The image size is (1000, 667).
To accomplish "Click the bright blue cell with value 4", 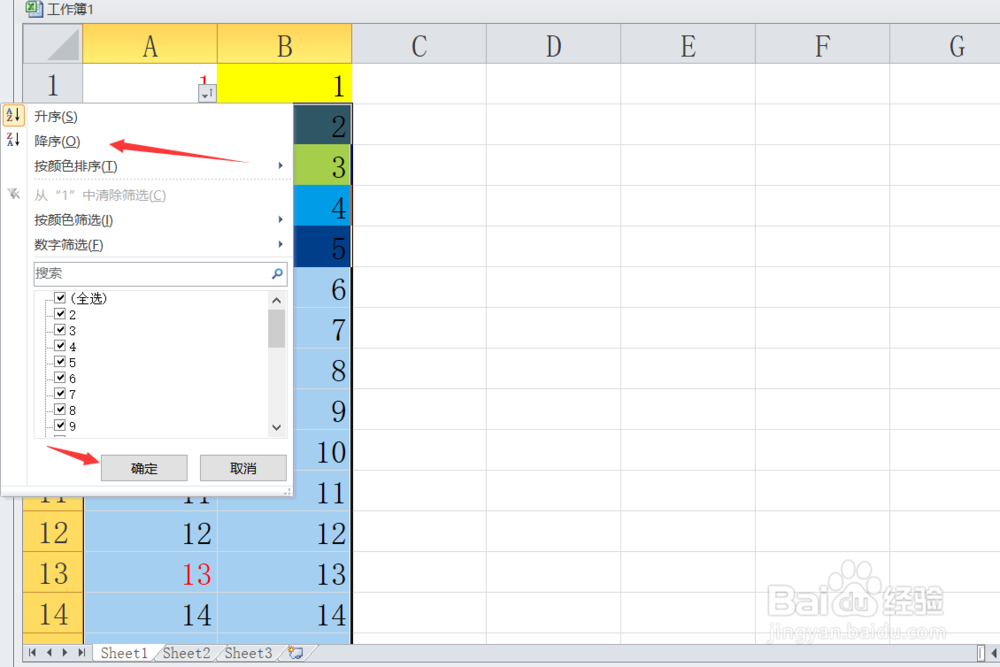I will pyautogui.click(x=322, y=206).
